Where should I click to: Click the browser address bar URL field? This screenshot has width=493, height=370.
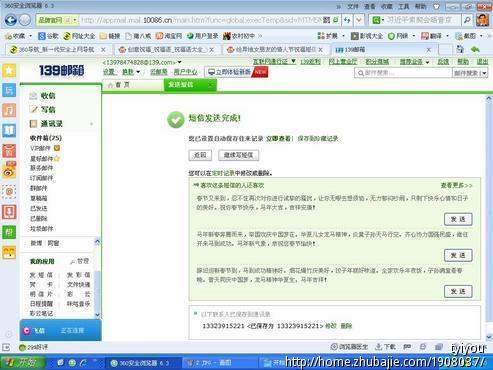tap(201, 20)
